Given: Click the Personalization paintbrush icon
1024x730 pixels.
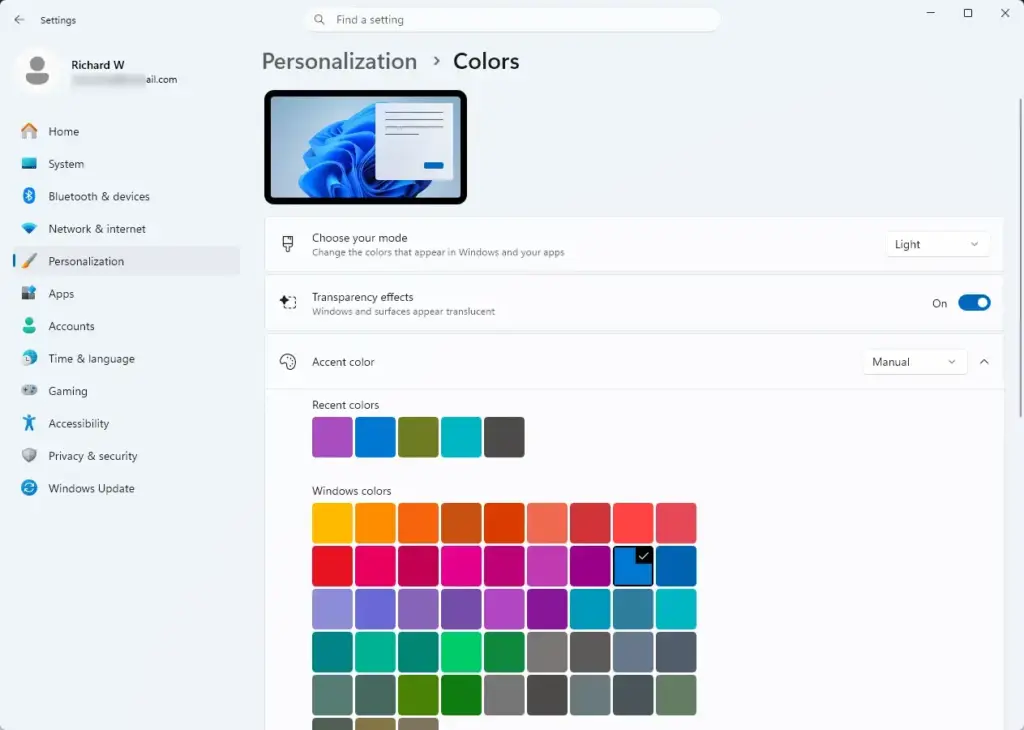Looking at the screenshot, I should (x=29, y=261).
